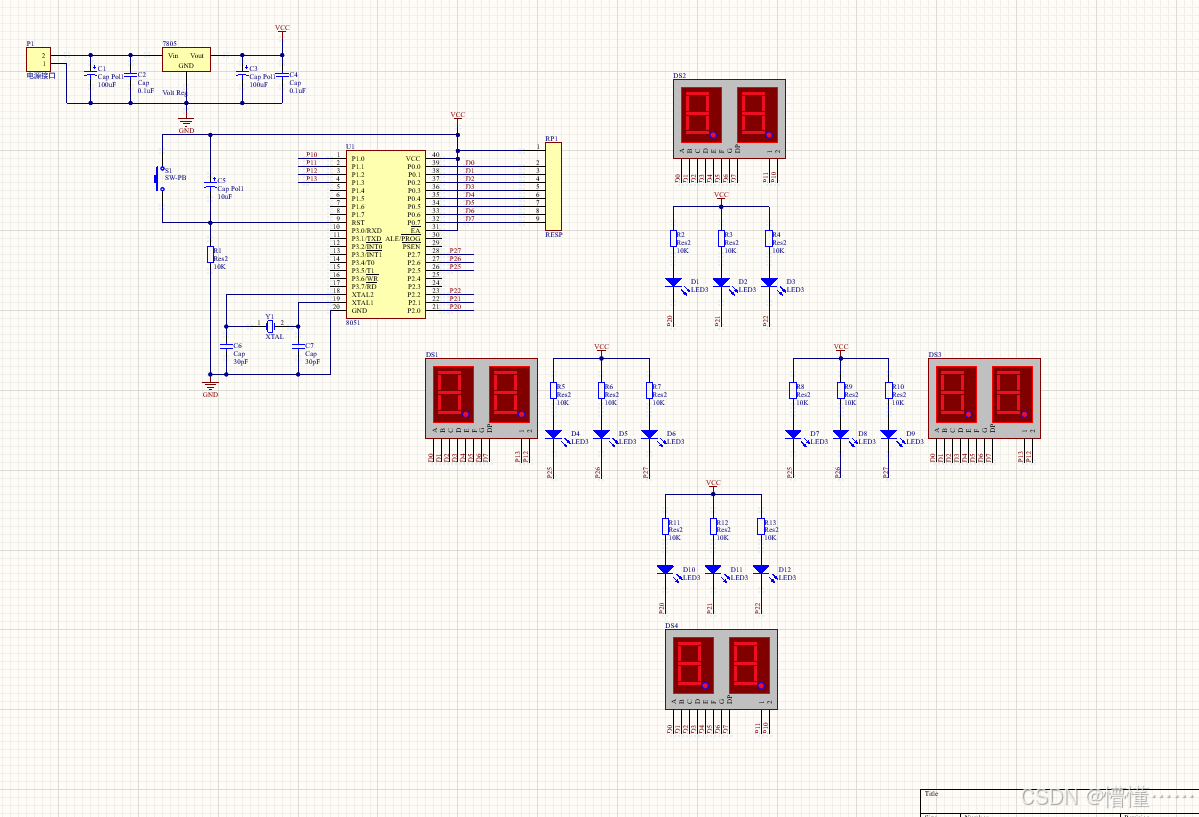Select resistor R10

coord(889,391)
